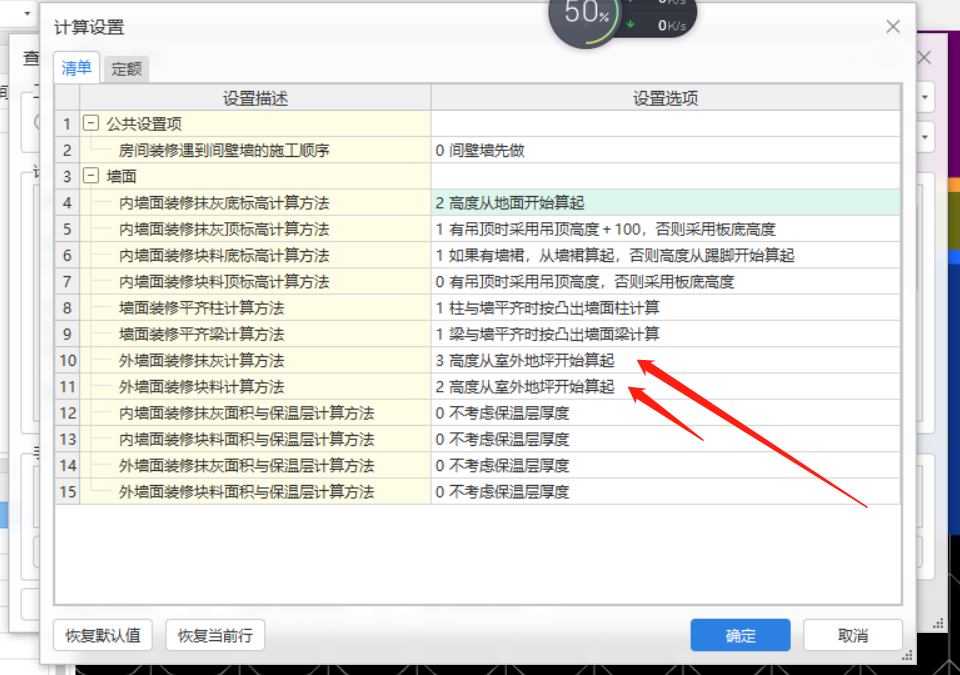
Task: Close the background window behind dialog
Action: coord(925,58)
